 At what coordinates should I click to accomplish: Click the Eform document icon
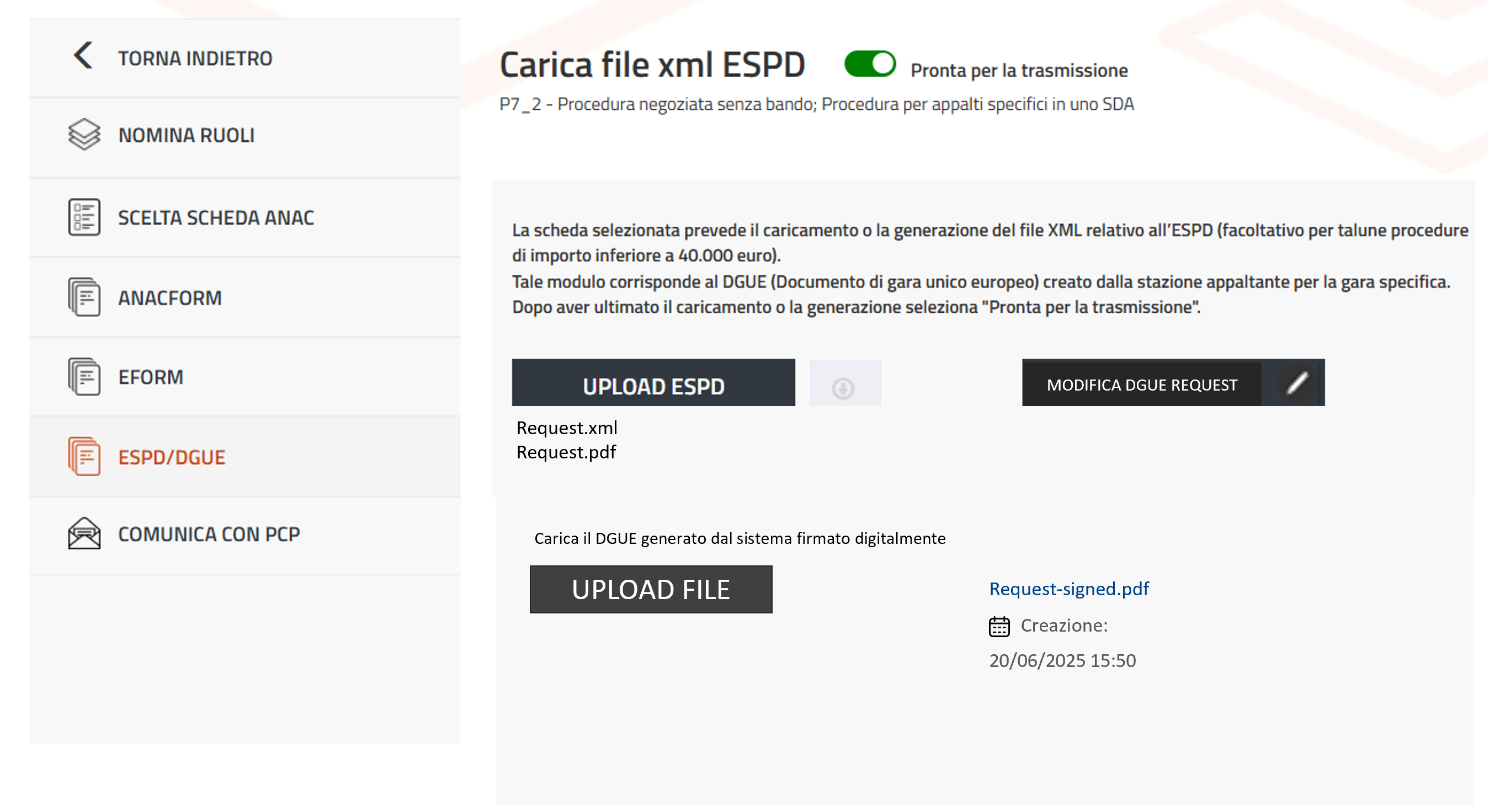click(x=84, y=377)
